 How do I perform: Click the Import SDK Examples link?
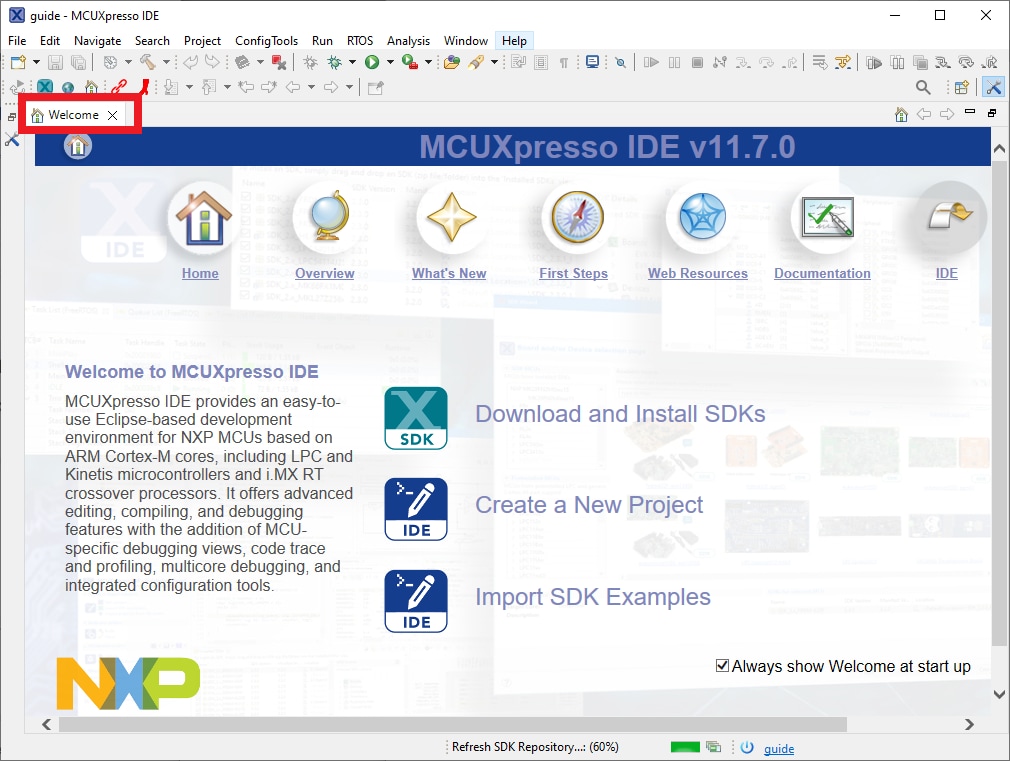593,597
